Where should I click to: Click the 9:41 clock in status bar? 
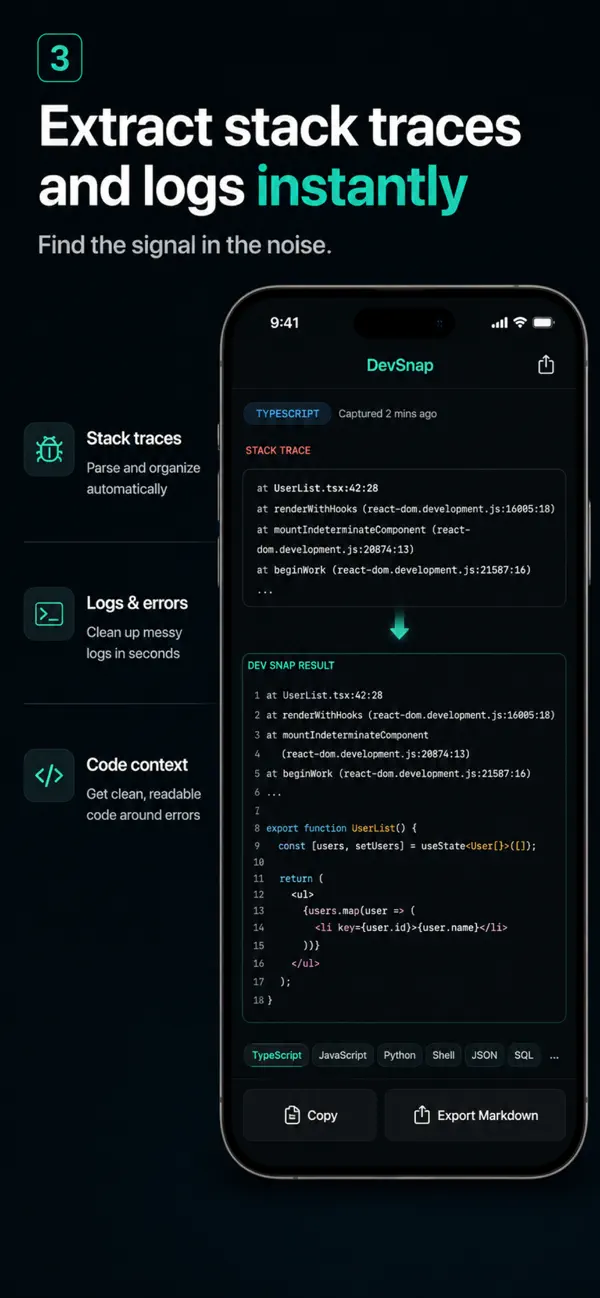285,322
